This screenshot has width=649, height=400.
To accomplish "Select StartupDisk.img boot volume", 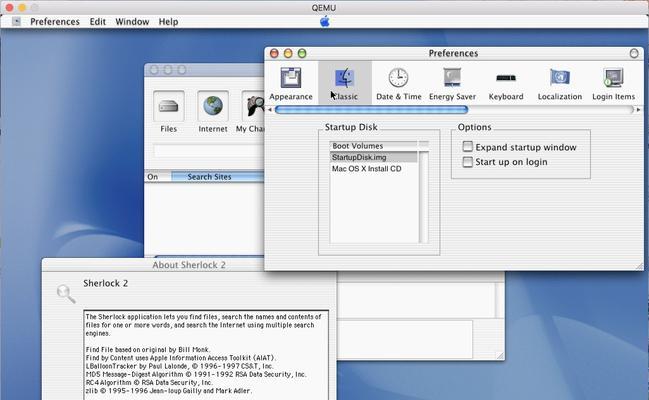I will 373,157.
